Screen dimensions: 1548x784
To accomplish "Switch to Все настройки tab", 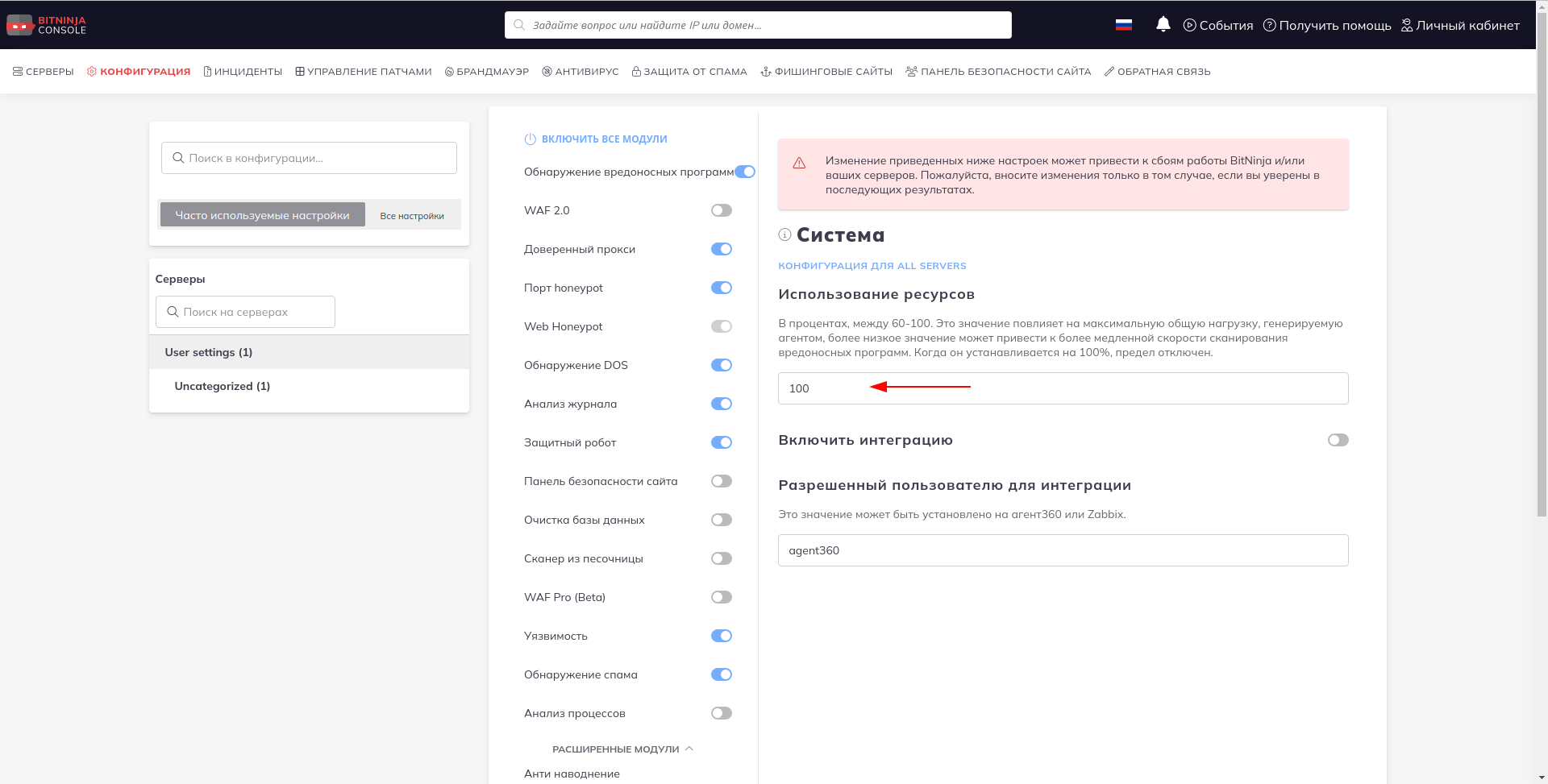I will (412, 215).
